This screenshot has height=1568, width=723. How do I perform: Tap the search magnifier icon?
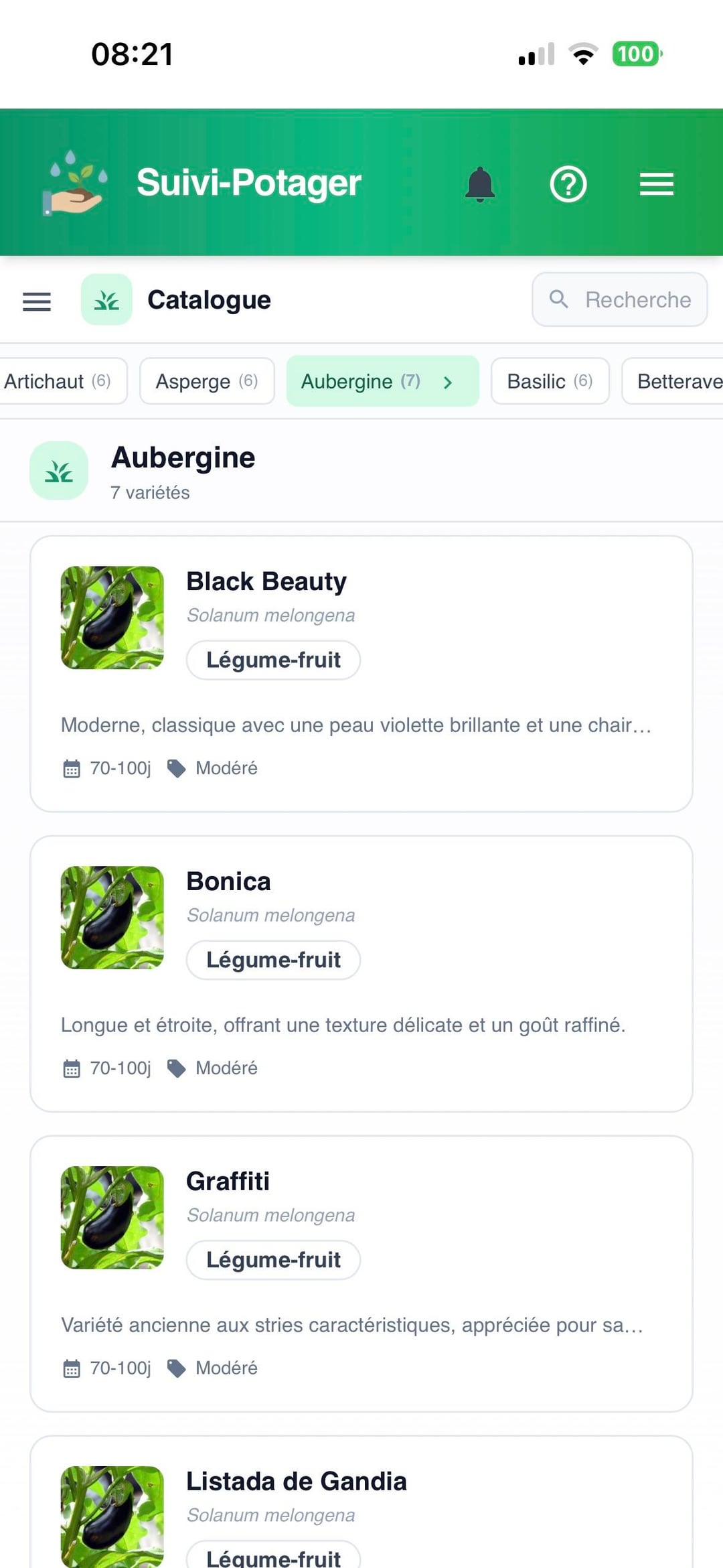559,299
